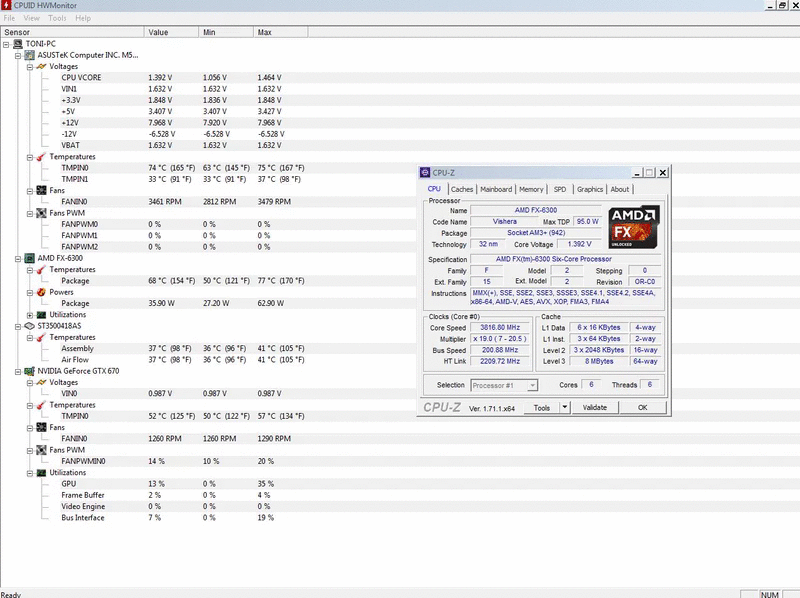Click the Validate button
800x598 pixels.
click(595, 407)
